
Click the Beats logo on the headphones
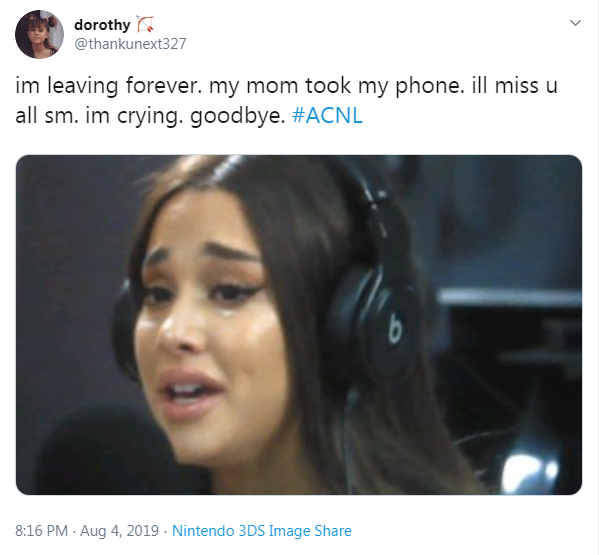click(395, 328)
